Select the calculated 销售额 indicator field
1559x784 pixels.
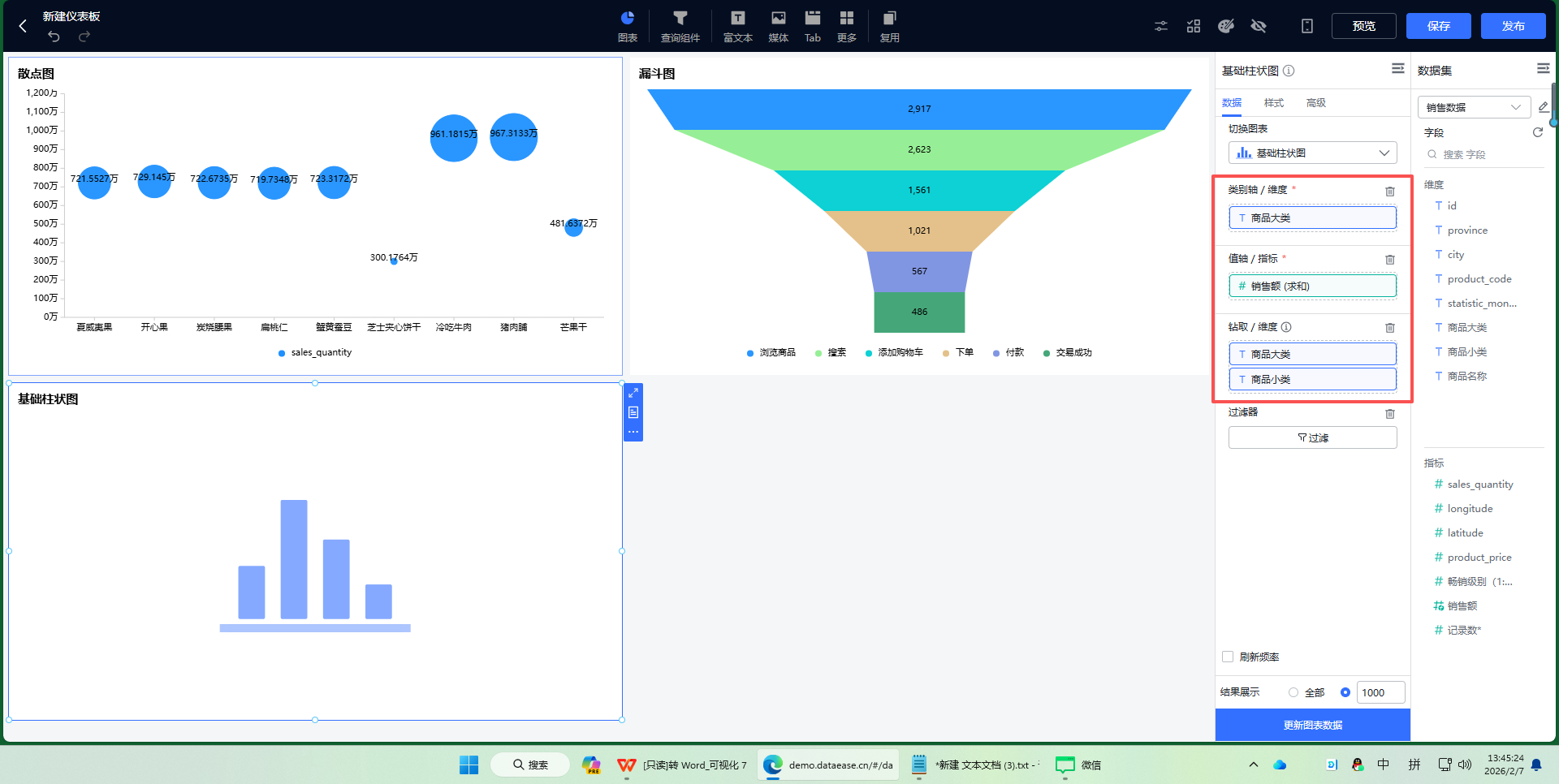tap(1462, 606)
